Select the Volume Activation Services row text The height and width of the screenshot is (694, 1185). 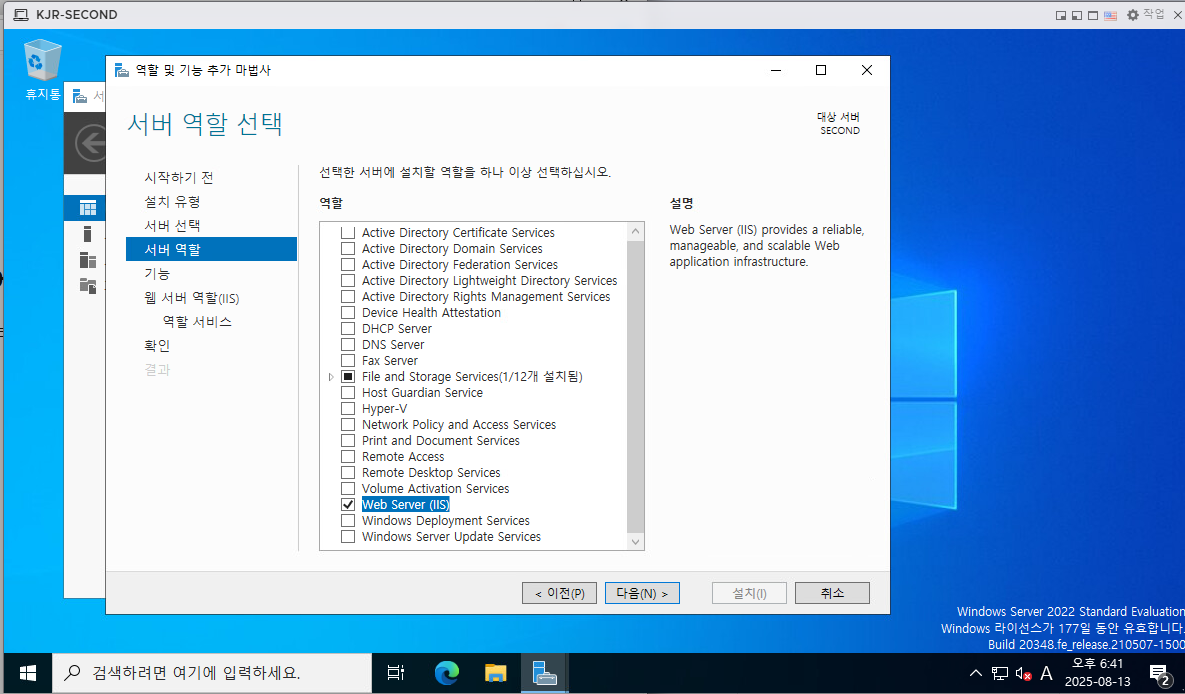[435, 489]
